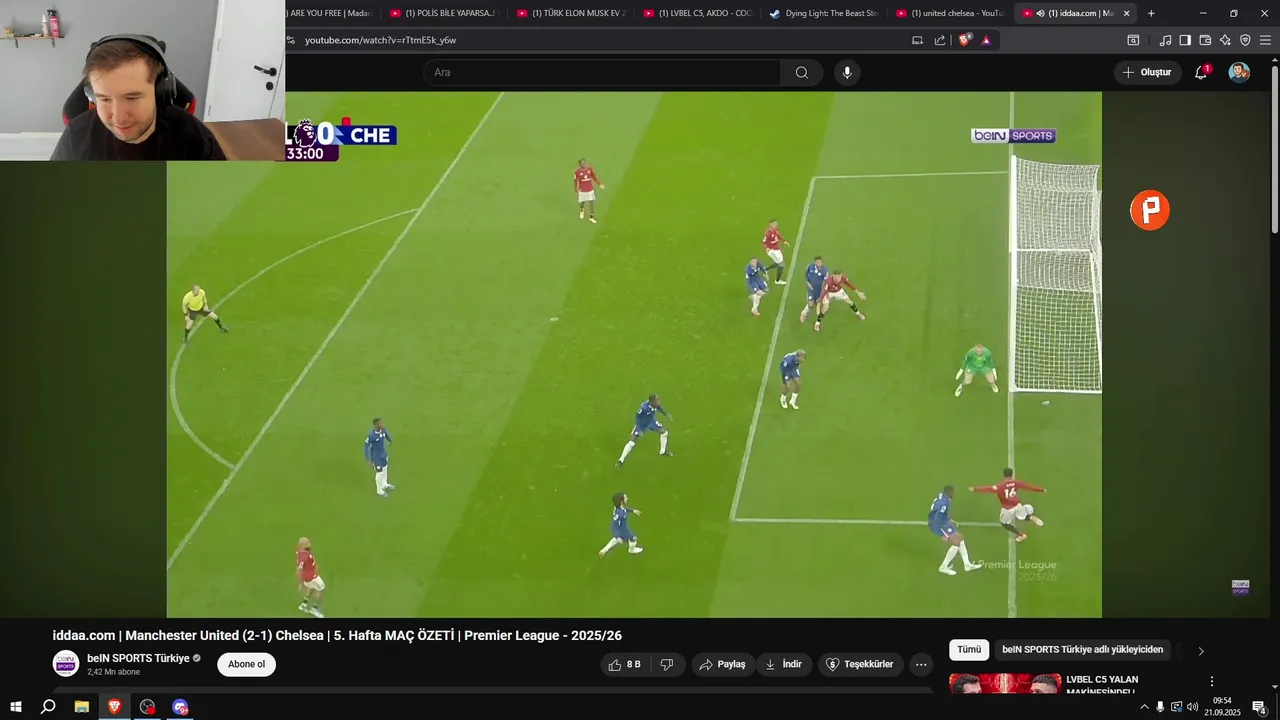Close the active iddaa.com tab
This screenshot has height=720, width=1280.
tap(1127, 13)
